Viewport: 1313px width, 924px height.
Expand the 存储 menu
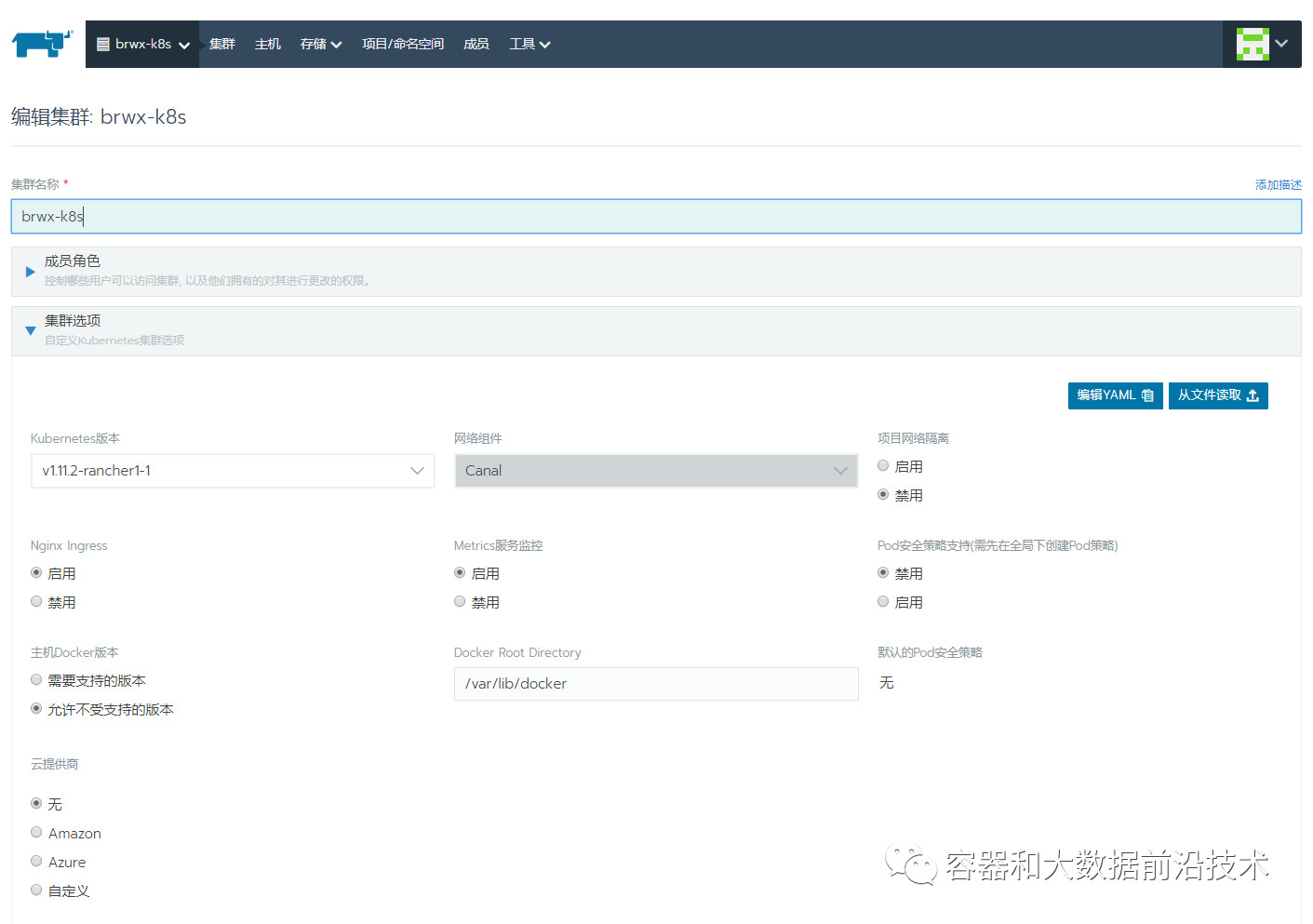point(321,44)
